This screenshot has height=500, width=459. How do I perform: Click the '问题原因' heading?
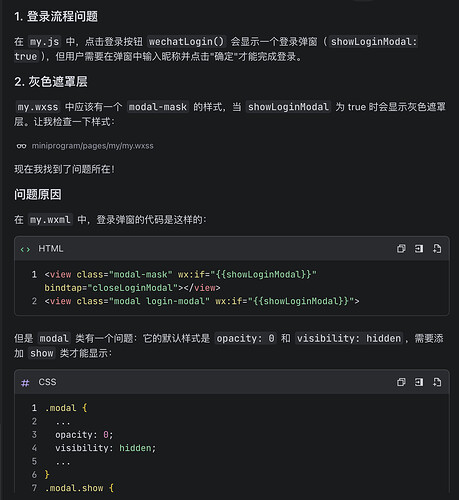(38, 194)
